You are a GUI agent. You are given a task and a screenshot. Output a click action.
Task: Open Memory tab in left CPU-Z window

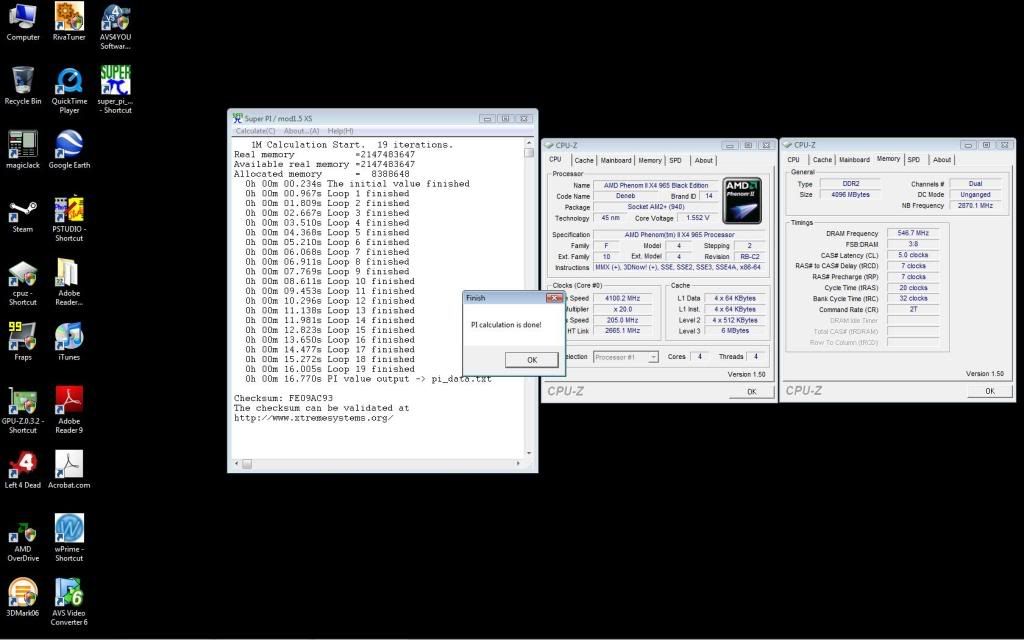coord(650,160)
